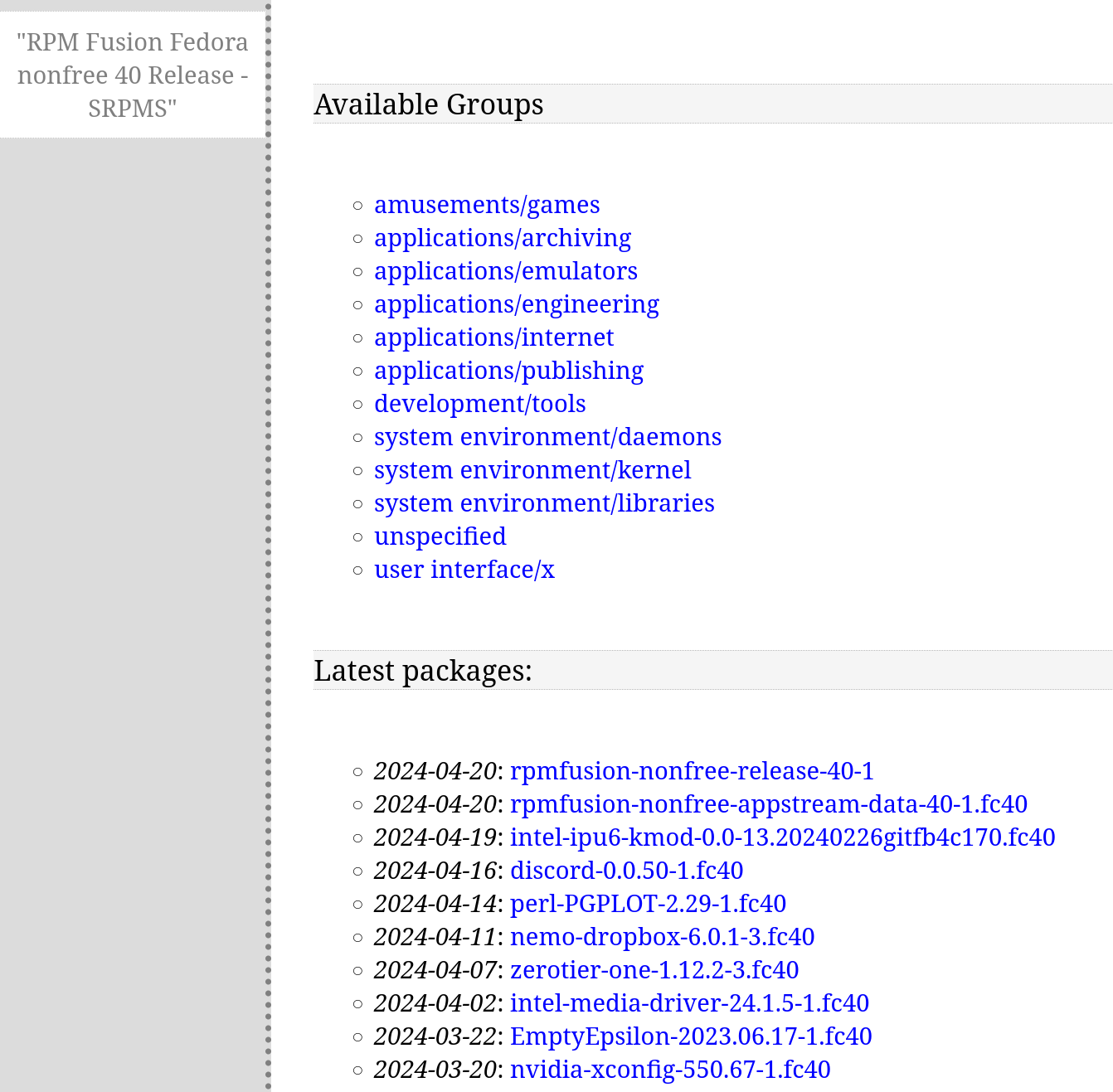The width and height of the screenshot is (1113, 1092).
Task: Open zerotier-one-1.12.2-3.fc40 package
Action: pos(654,970)
